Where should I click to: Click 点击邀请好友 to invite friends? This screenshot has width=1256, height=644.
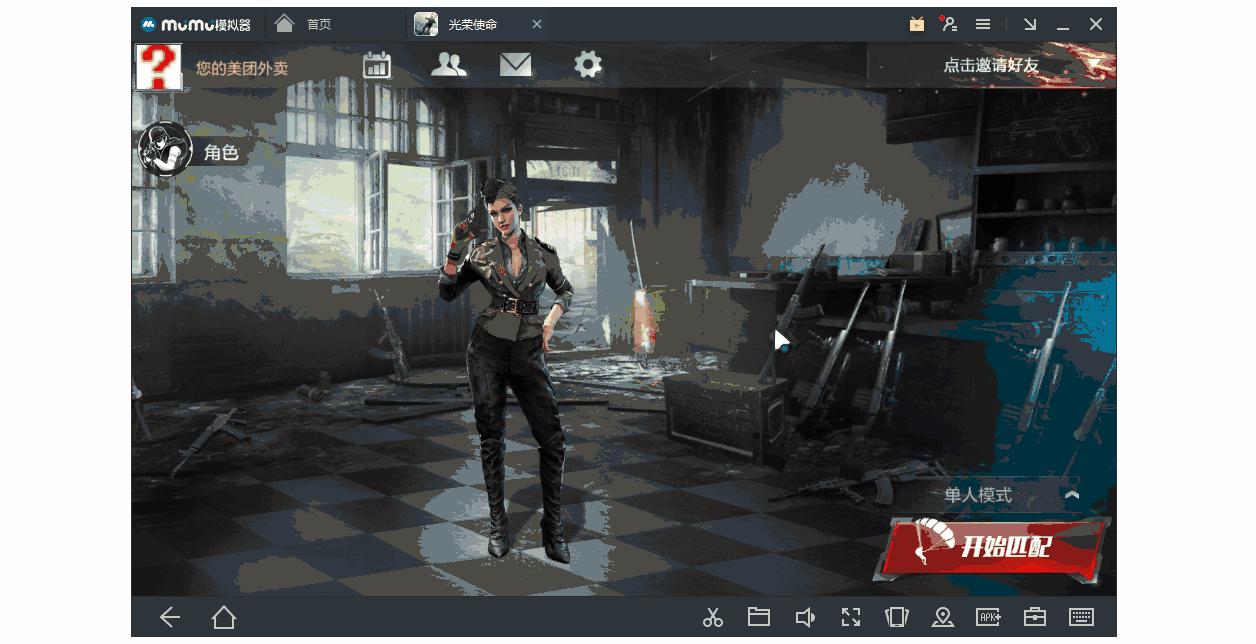tap(991, 66)
